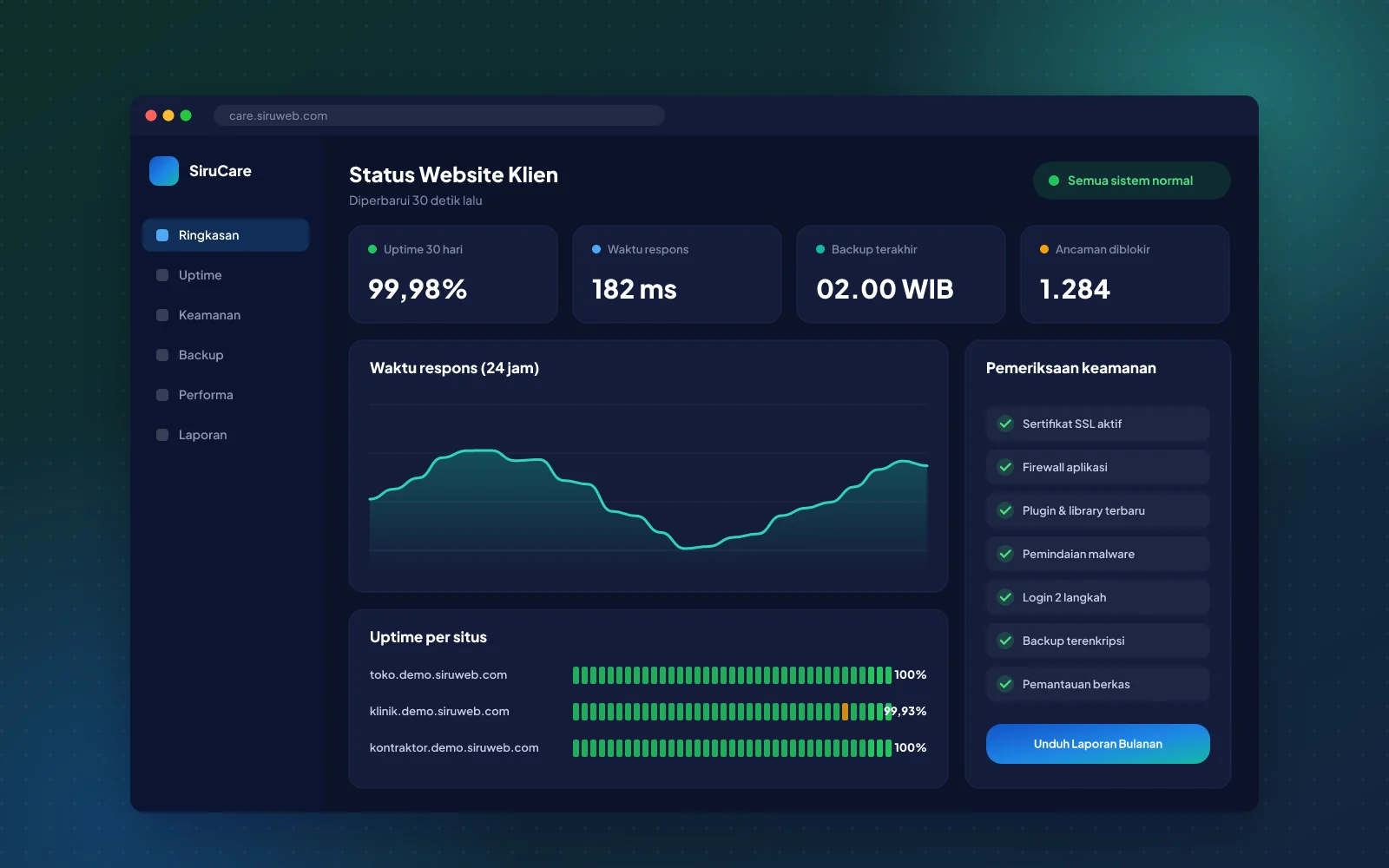Open the Performa sidebar item

pos(226,395)
